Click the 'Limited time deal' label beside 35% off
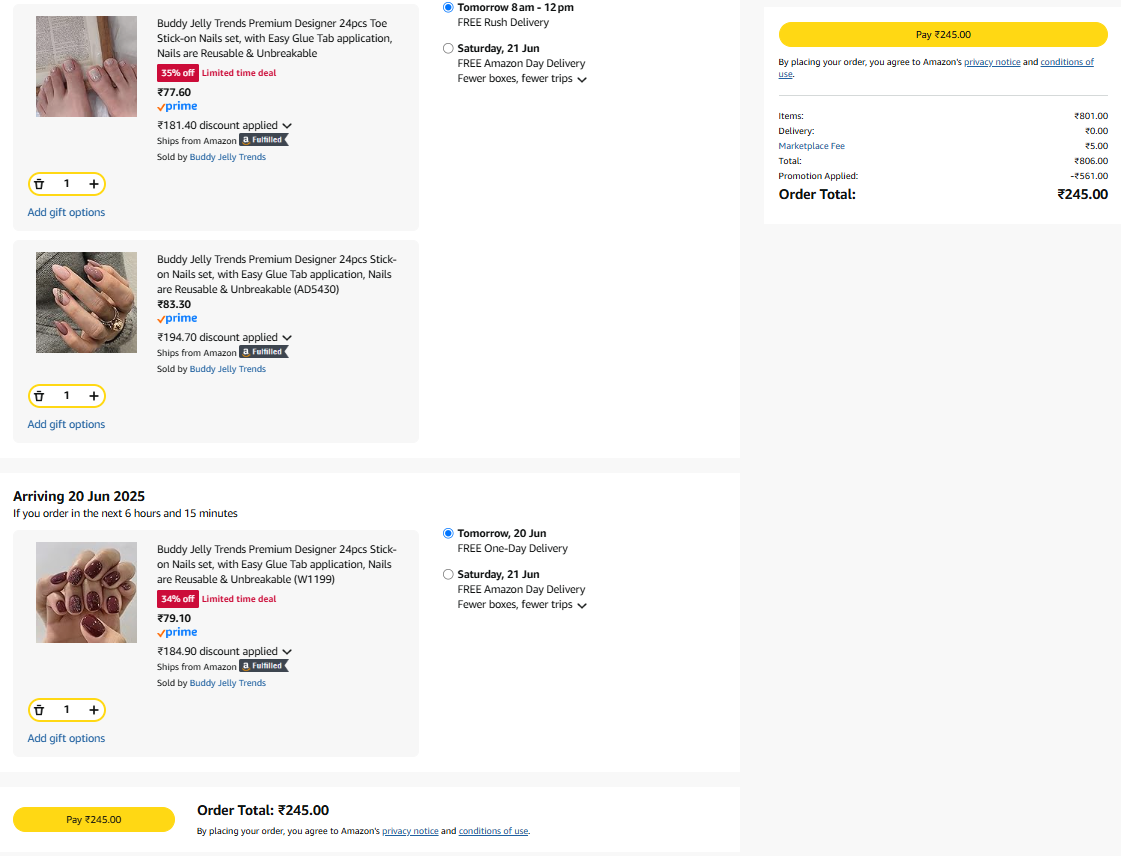The image size is (1121, 856). click(x=239, y=73)
